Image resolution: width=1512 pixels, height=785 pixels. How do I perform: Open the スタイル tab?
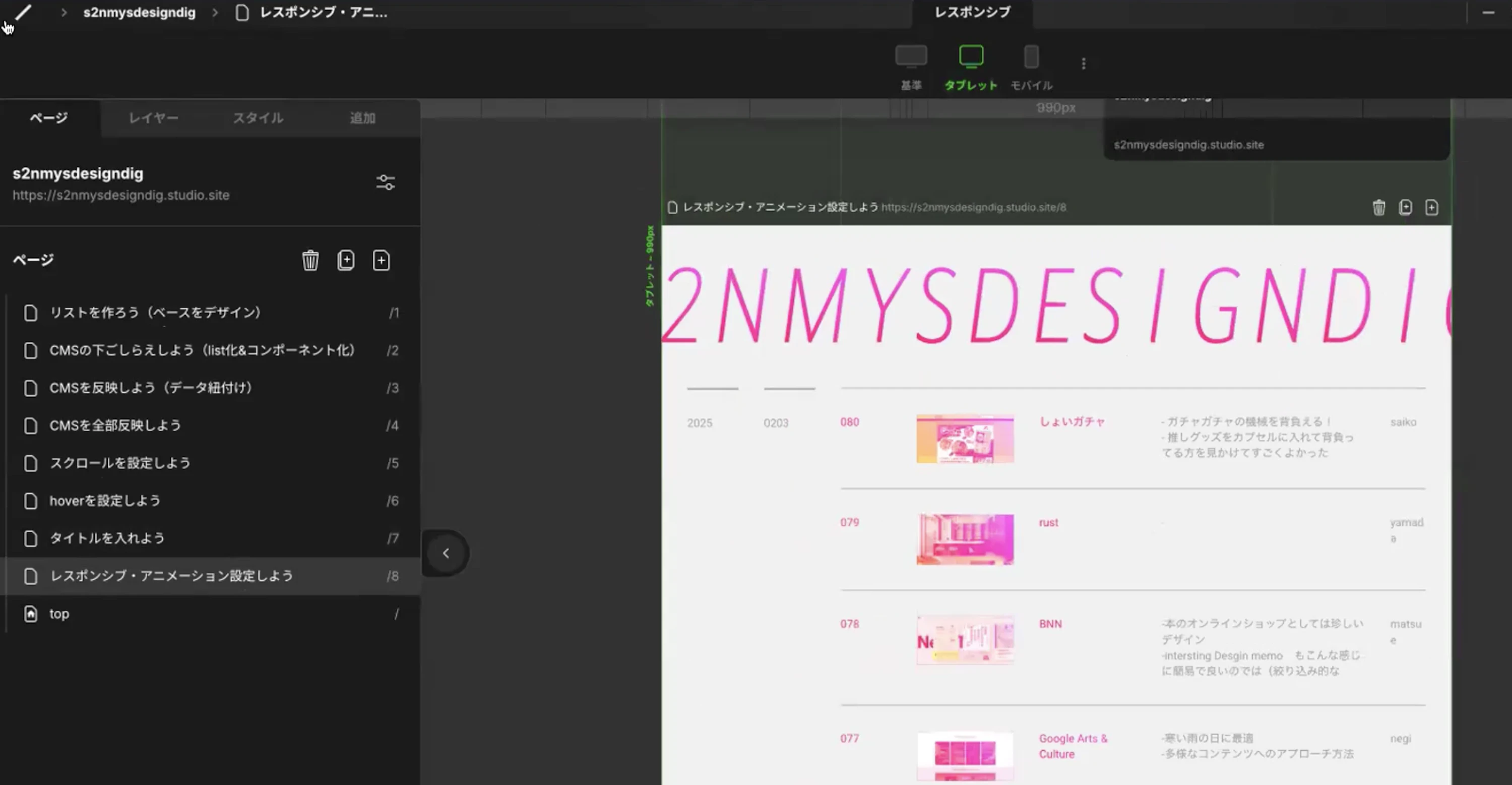click(258, 118)
